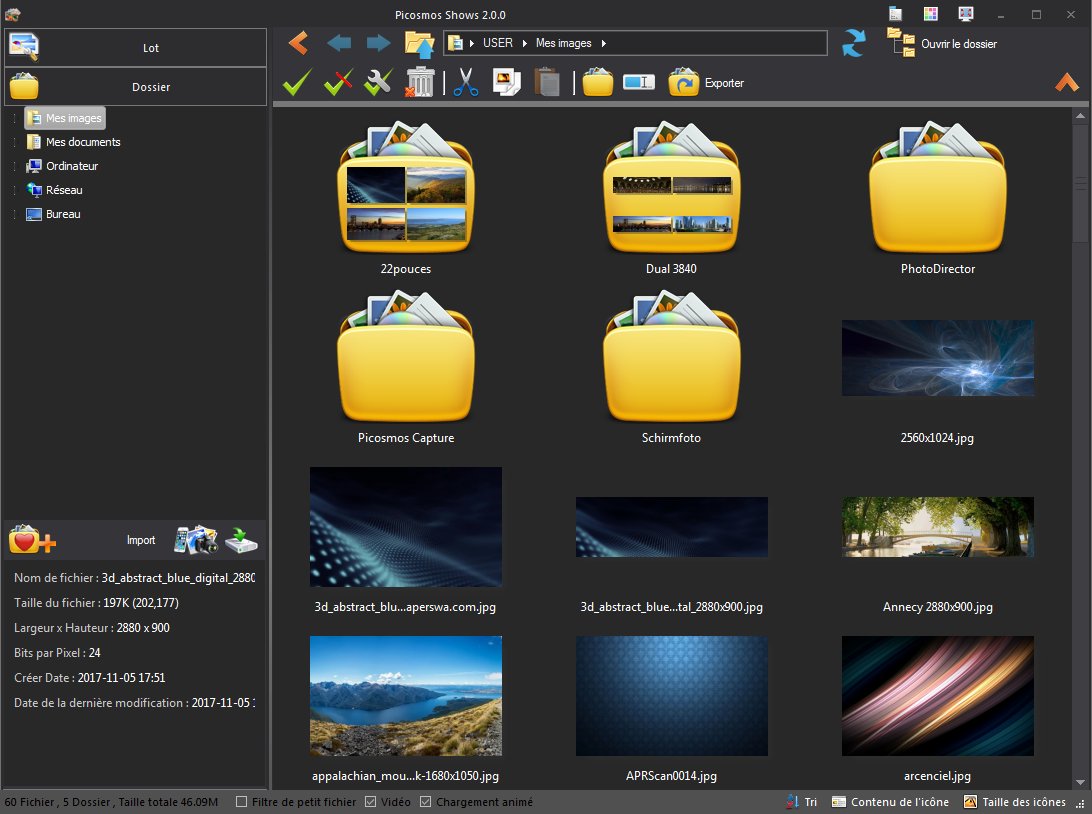
Task: Expand the Mes images tree node
Action: point(15,118)
